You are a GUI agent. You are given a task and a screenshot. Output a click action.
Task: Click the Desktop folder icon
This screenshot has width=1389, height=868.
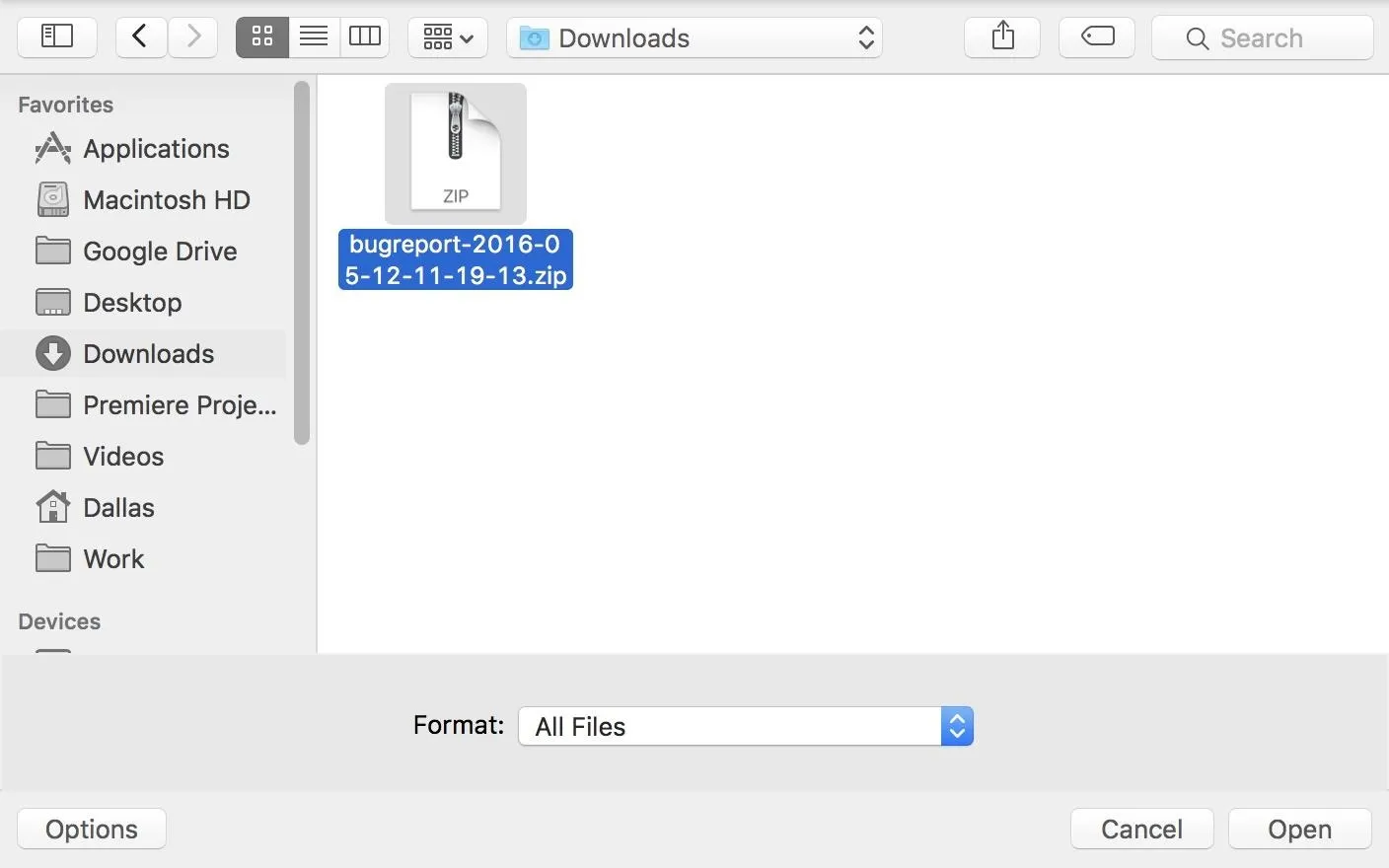tap(53, 302)
